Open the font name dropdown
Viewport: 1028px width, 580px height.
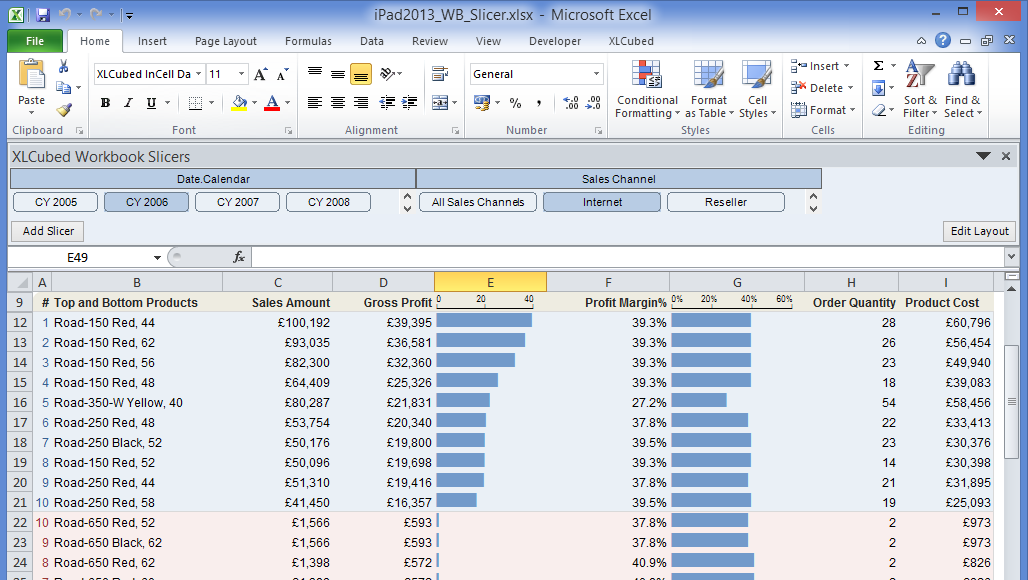coord(199,74)
